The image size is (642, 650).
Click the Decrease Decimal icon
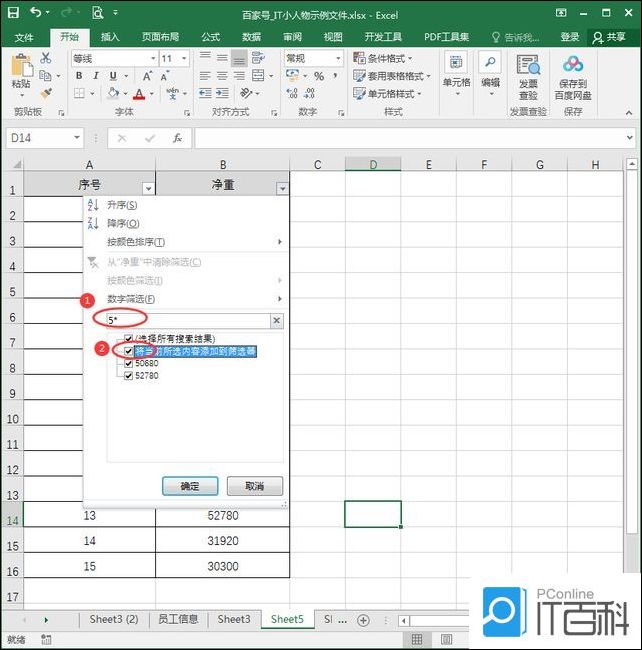309,93
